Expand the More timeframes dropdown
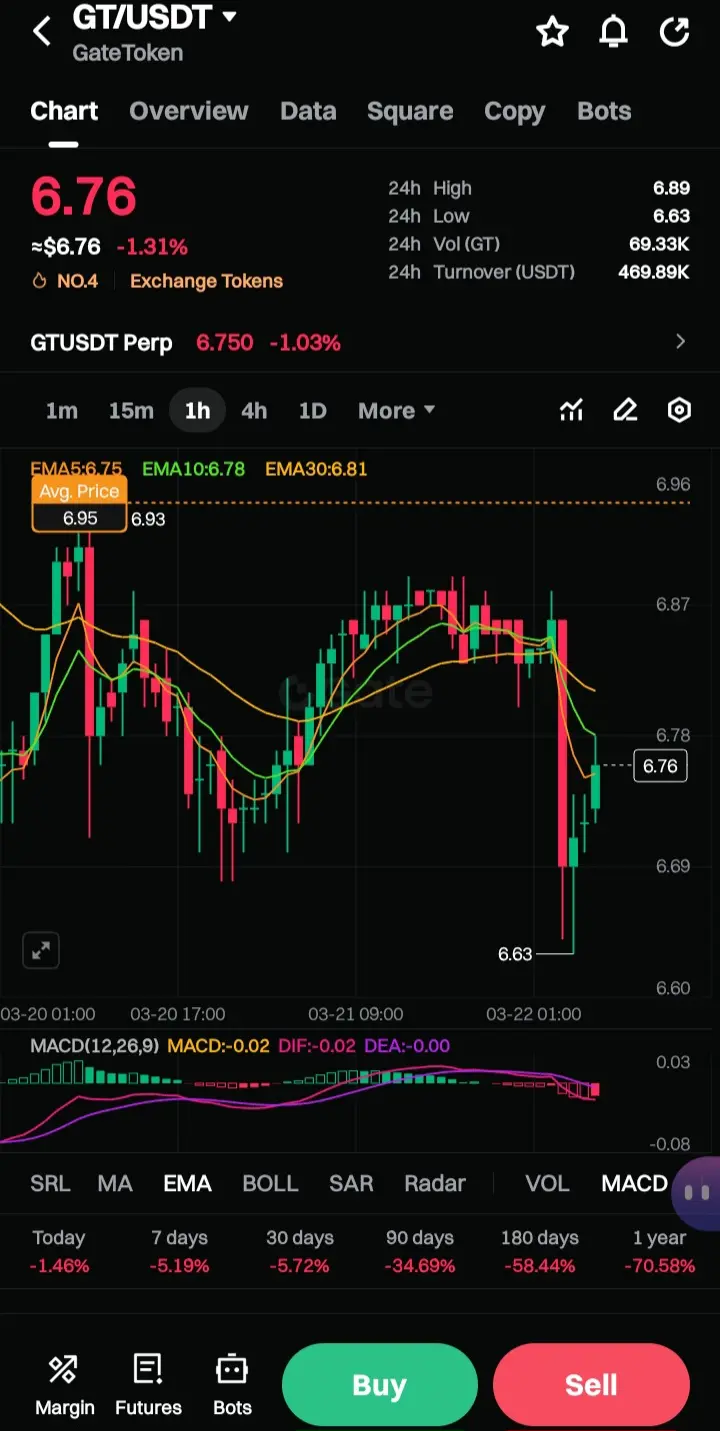 (x=397, y=411)
